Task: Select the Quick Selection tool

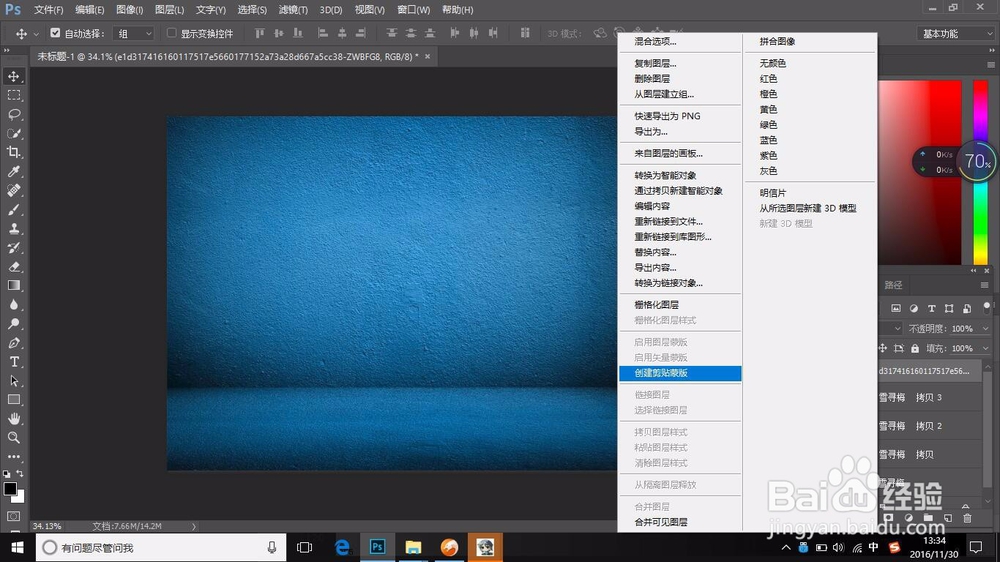Action: point(13,133)
